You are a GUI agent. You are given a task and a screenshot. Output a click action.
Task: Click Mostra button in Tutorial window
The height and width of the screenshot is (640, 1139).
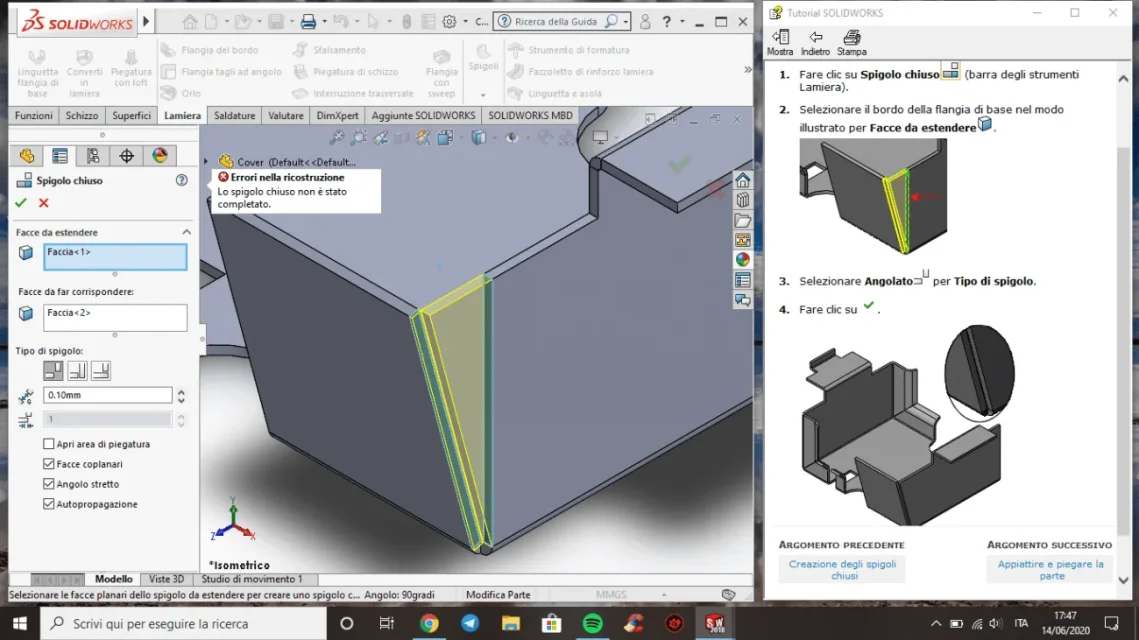(780, 43)
